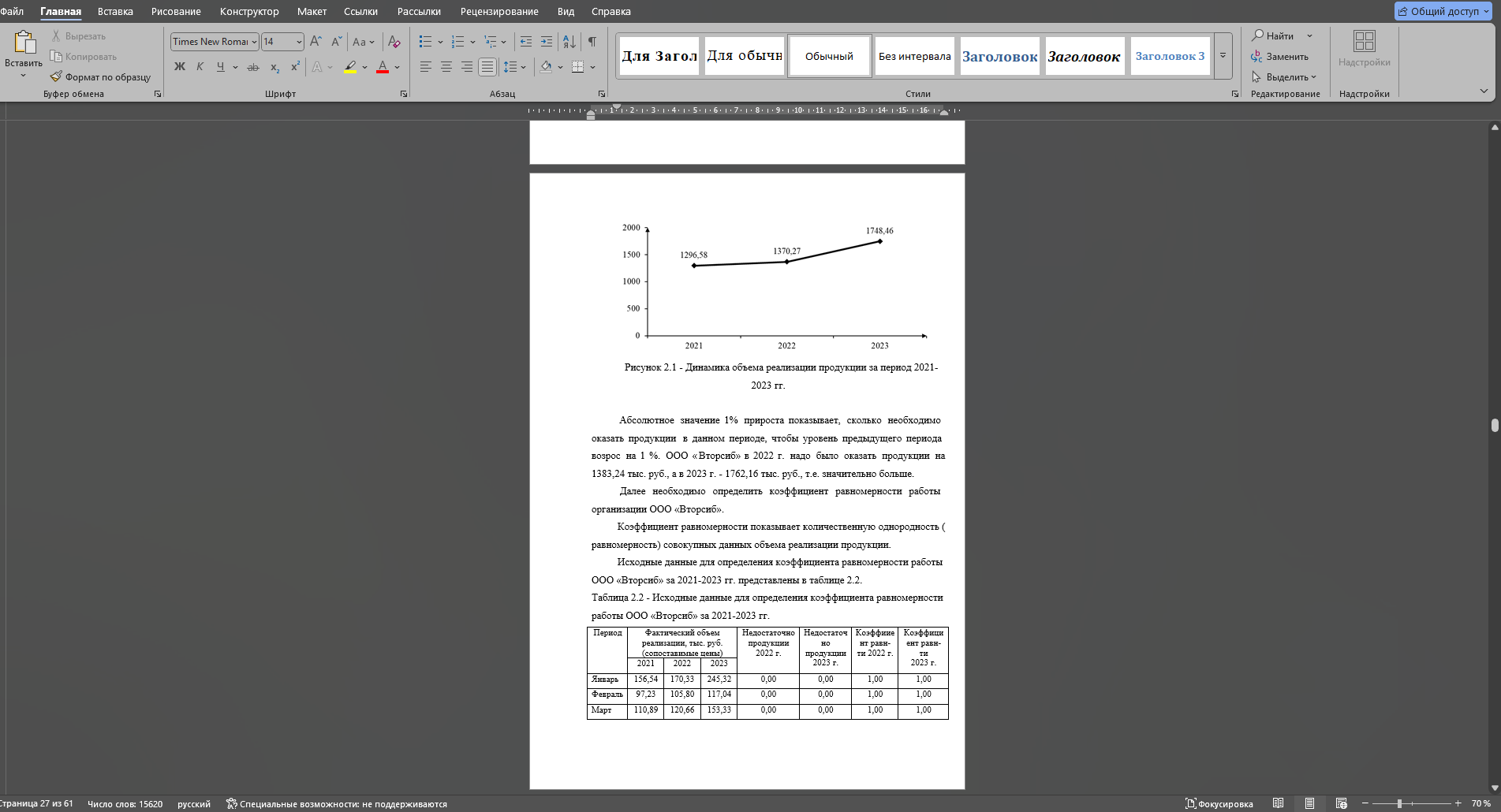1501x812 pixels.
Task: Increase font size with the A-up icon
Action: tap(316, 42)
